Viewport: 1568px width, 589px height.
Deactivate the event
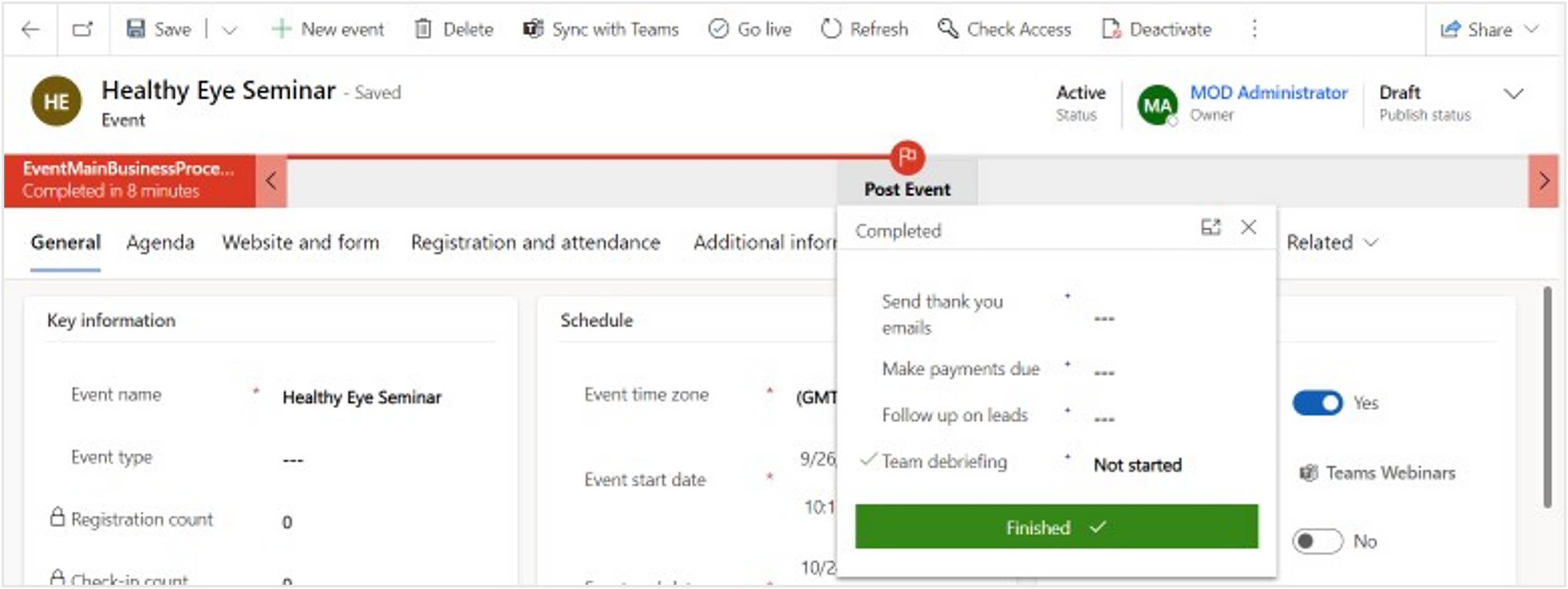click(x=1157, y=29)
